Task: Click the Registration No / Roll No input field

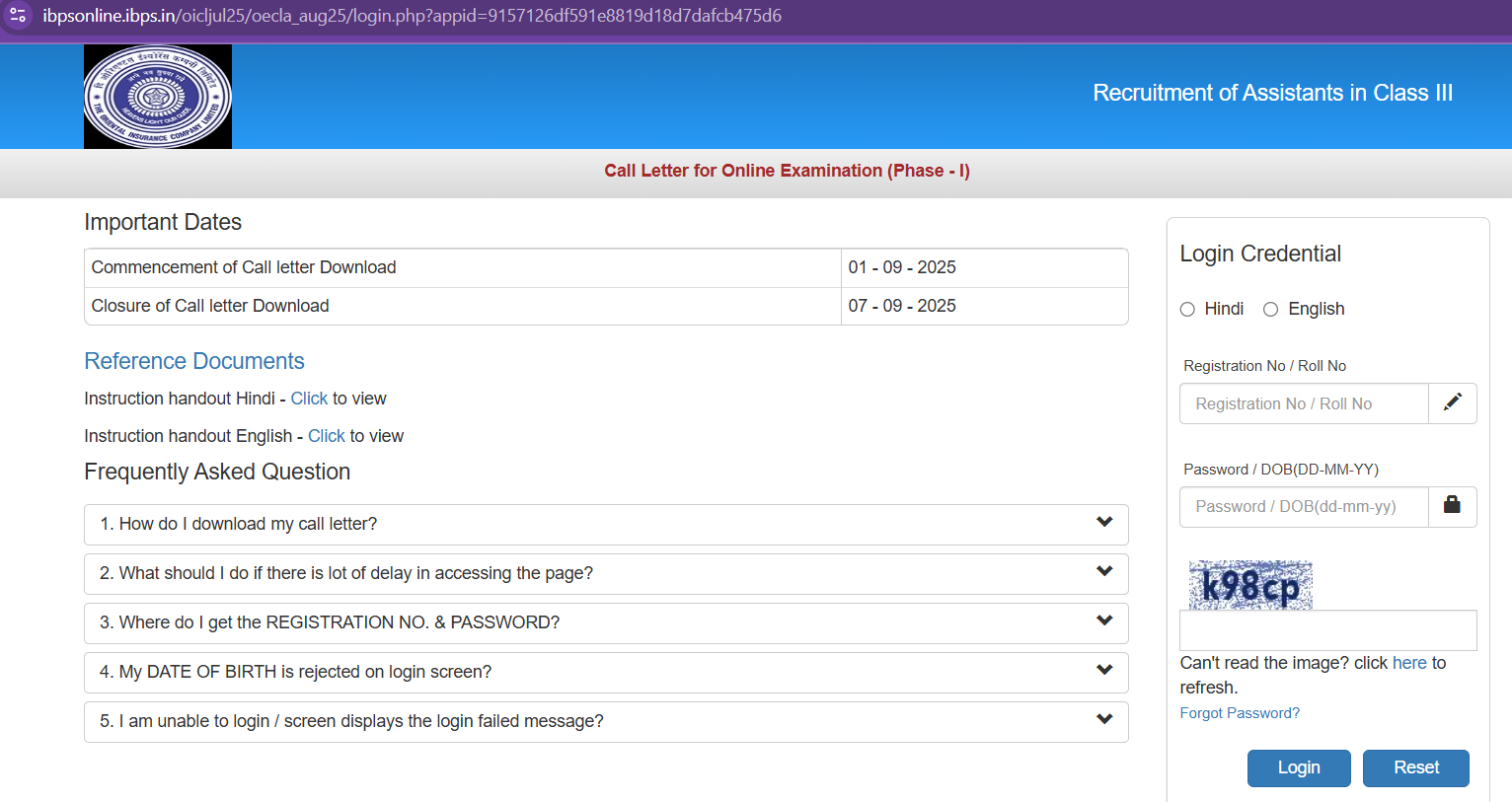Action: point(1303,402)
